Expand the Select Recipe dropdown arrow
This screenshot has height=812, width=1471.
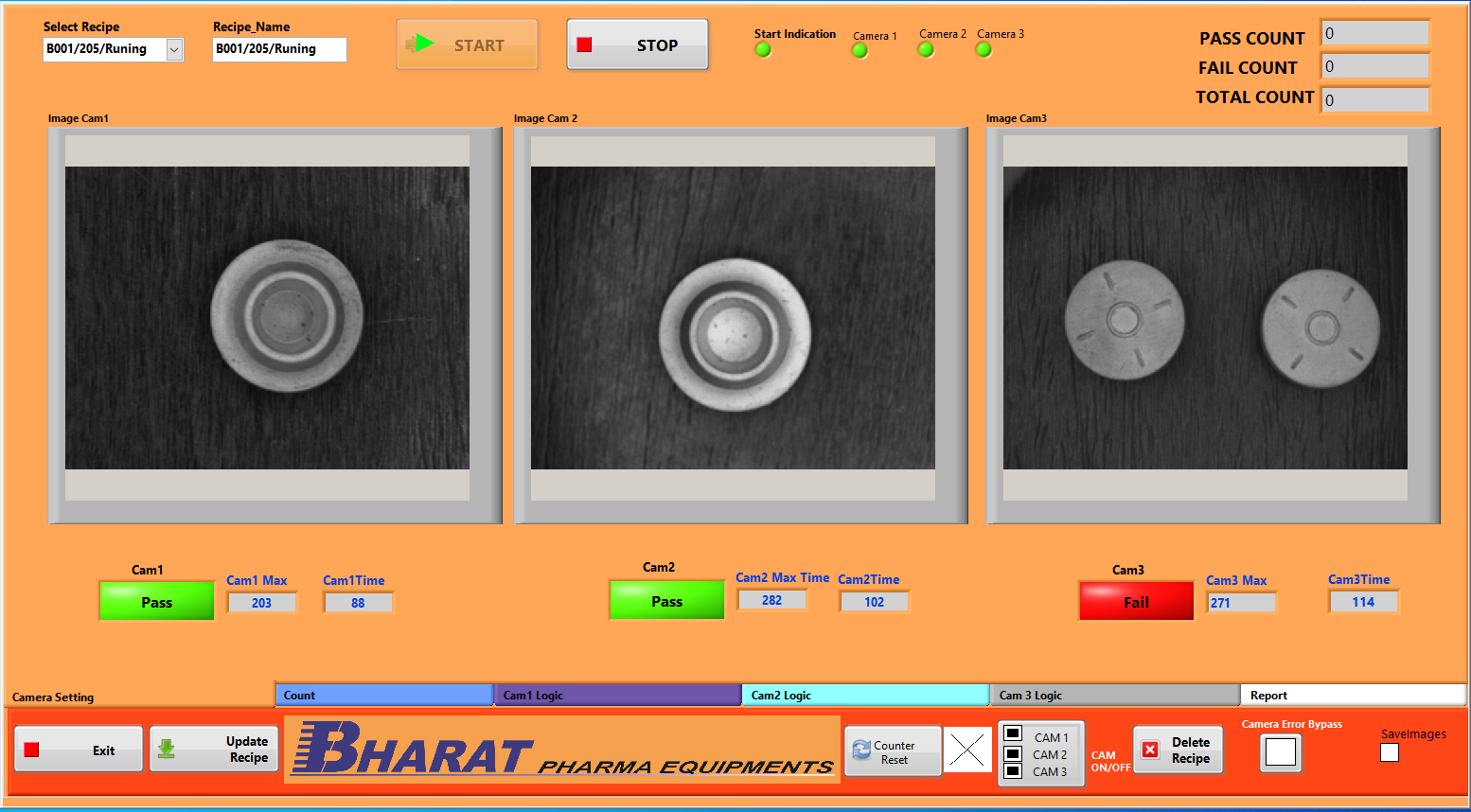pos(174,49)
